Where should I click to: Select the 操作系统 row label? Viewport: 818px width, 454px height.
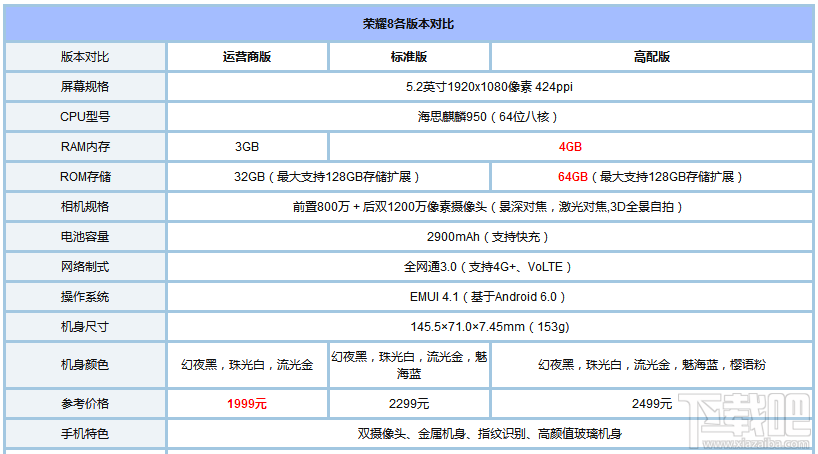pos(85,297)
